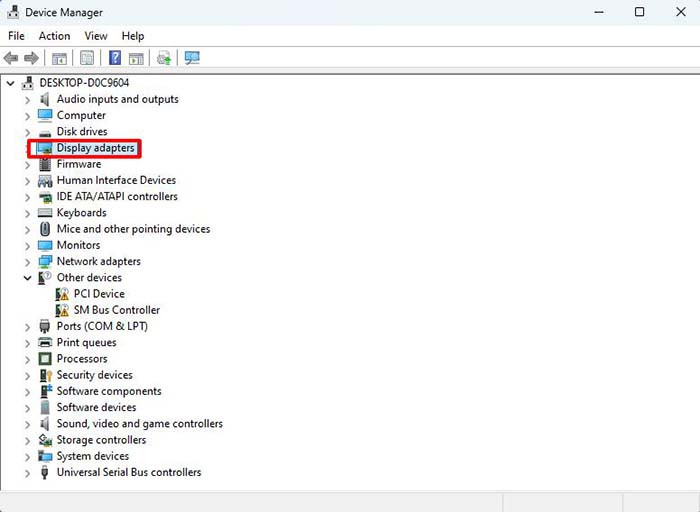
Task: Click the scan for hardware changes monitor icon
Action: pyautogui.click(x=192, y=58)
